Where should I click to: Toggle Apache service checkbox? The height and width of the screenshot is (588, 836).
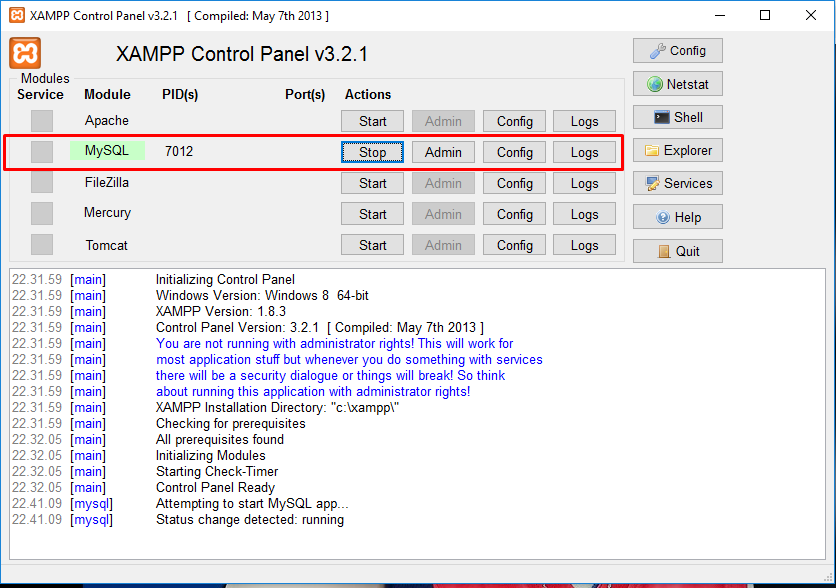click(x=42, y=121)
